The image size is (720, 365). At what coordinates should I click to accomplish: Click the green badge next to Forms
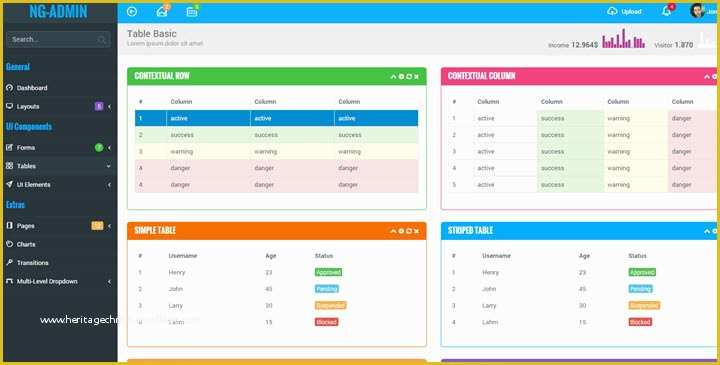click(x=99, y=147)
